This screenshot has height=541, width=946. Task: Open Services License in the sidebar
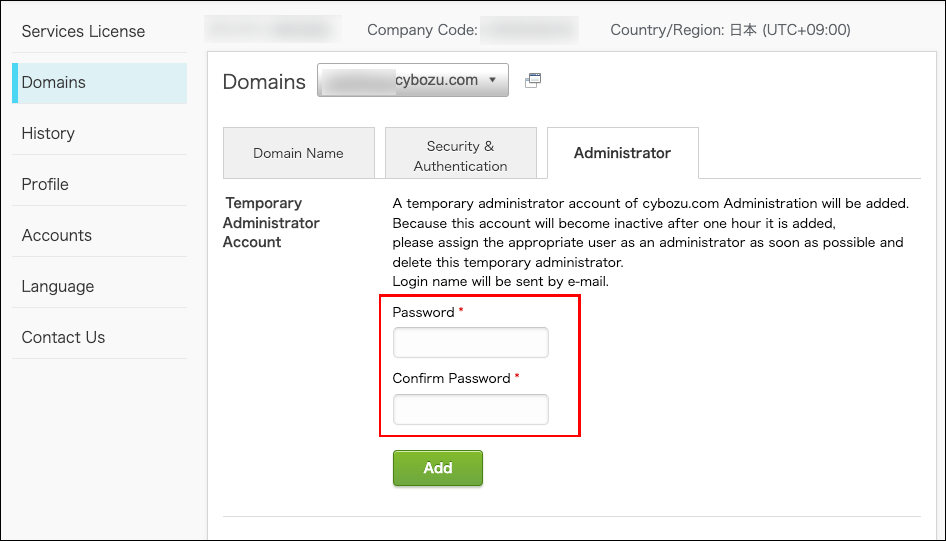[83, 31]
